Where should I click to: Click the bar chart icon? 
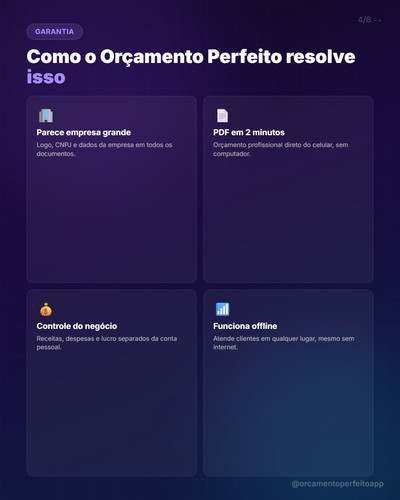point(222,309)
